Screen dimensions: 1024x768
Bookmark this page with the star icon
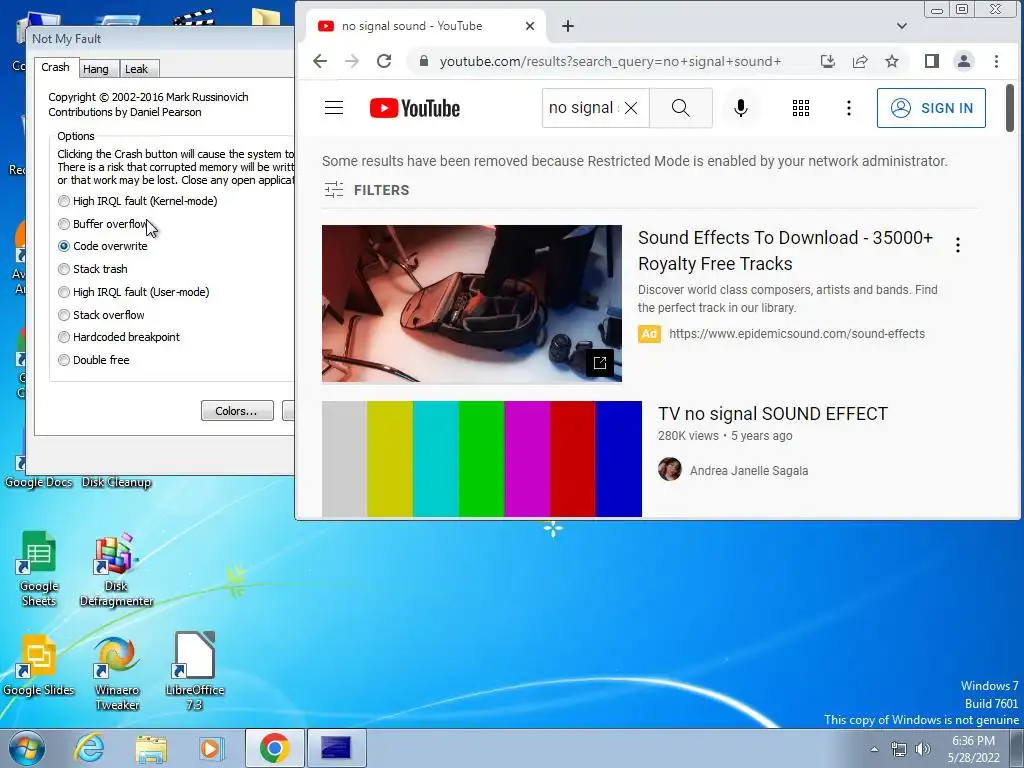pos(892,61)
